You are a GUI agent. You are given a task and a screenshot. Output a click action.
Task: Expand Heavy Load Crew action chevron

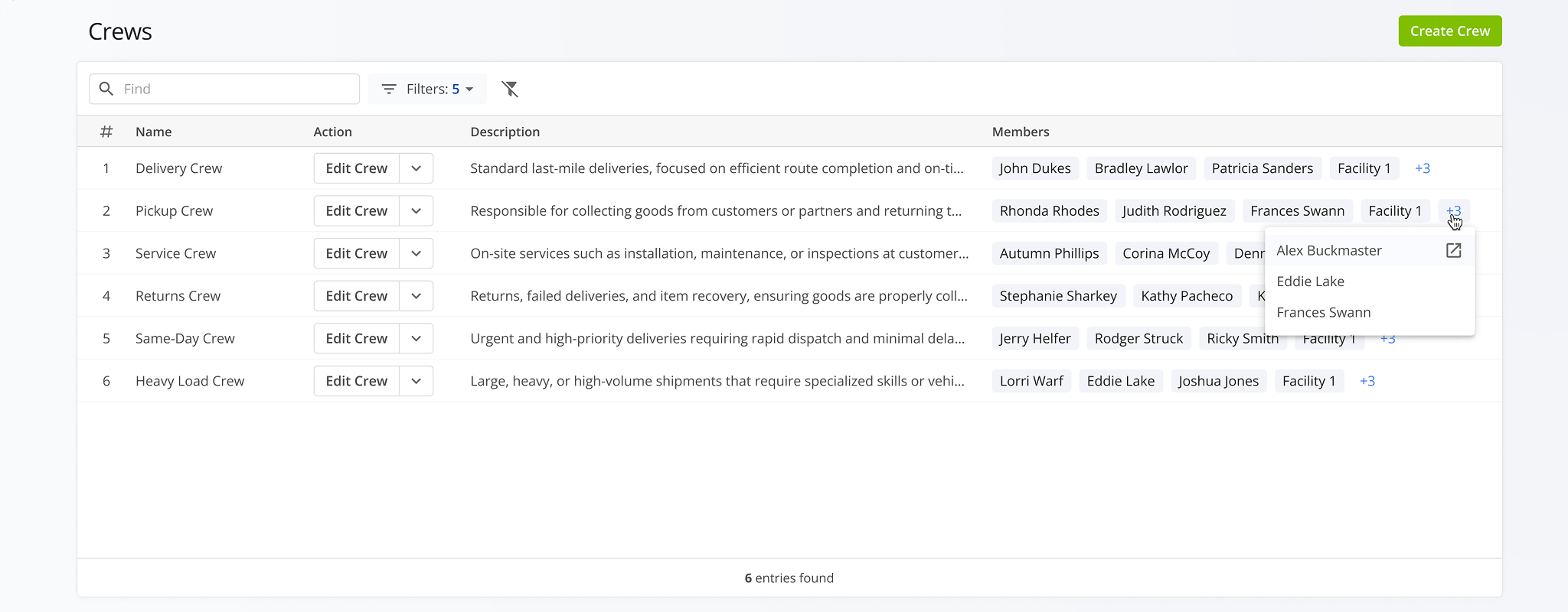(x=416, y=381)
